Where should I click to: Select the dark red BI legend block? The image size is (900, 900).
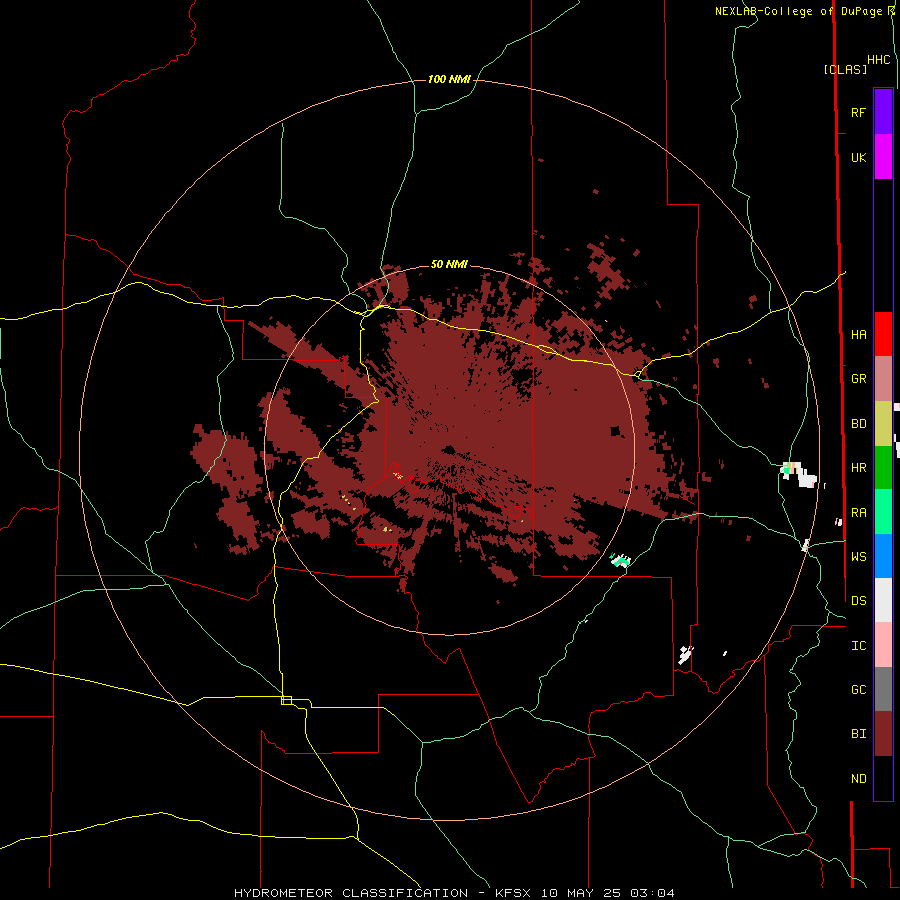[883, 734]
